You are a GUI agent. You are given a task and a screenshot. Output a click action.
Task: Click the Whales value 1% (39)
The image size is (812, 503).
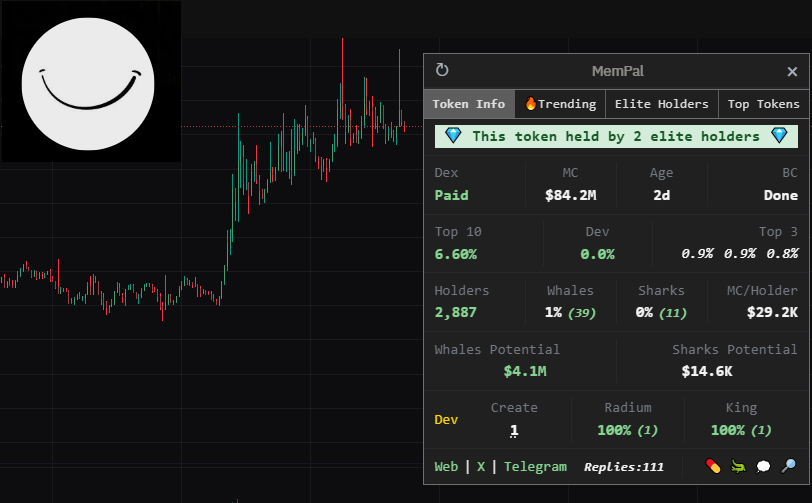(x=570, y=313)
